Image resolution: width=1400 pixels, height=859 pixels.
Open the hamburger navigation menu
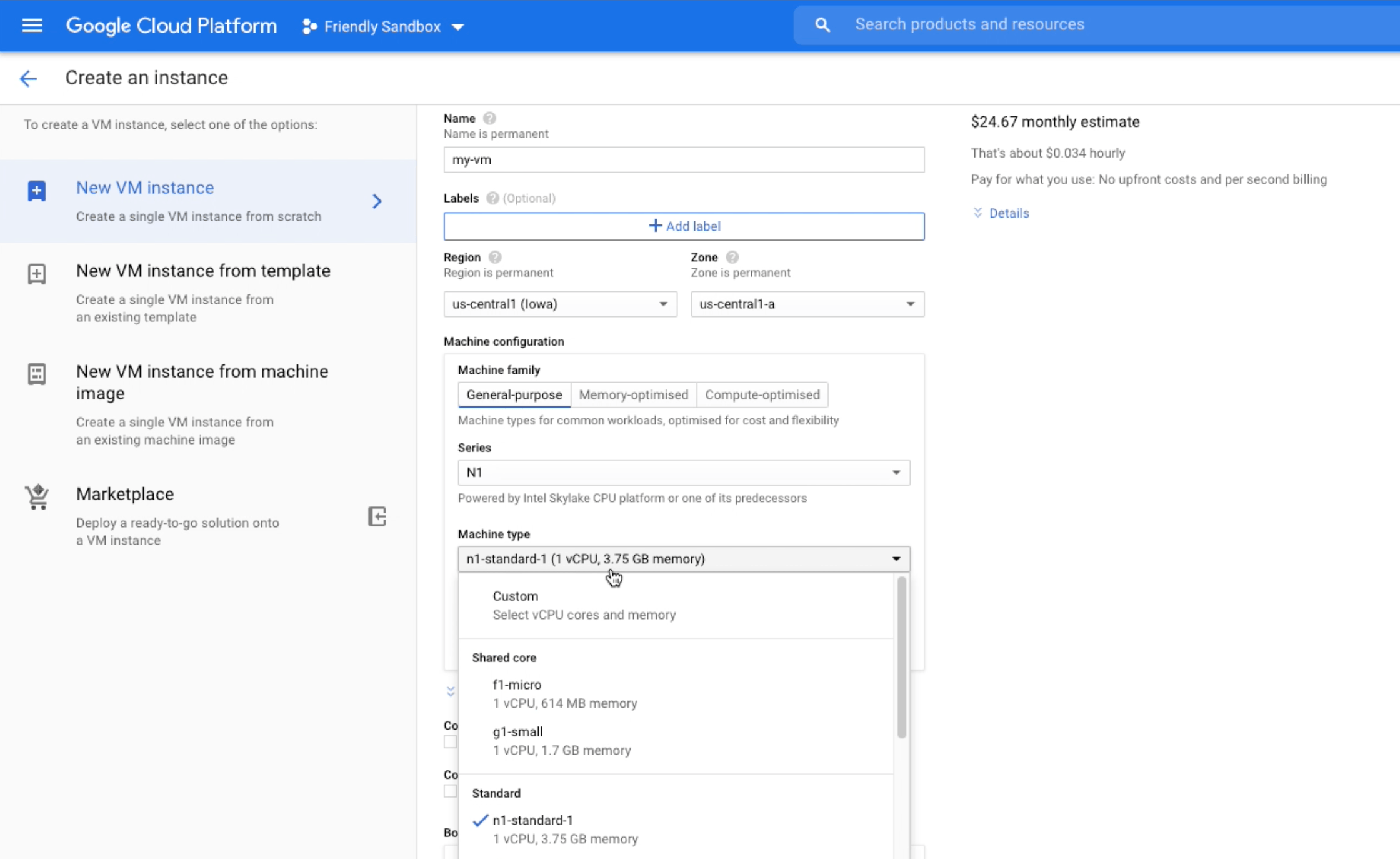click(x=32, y=26)
